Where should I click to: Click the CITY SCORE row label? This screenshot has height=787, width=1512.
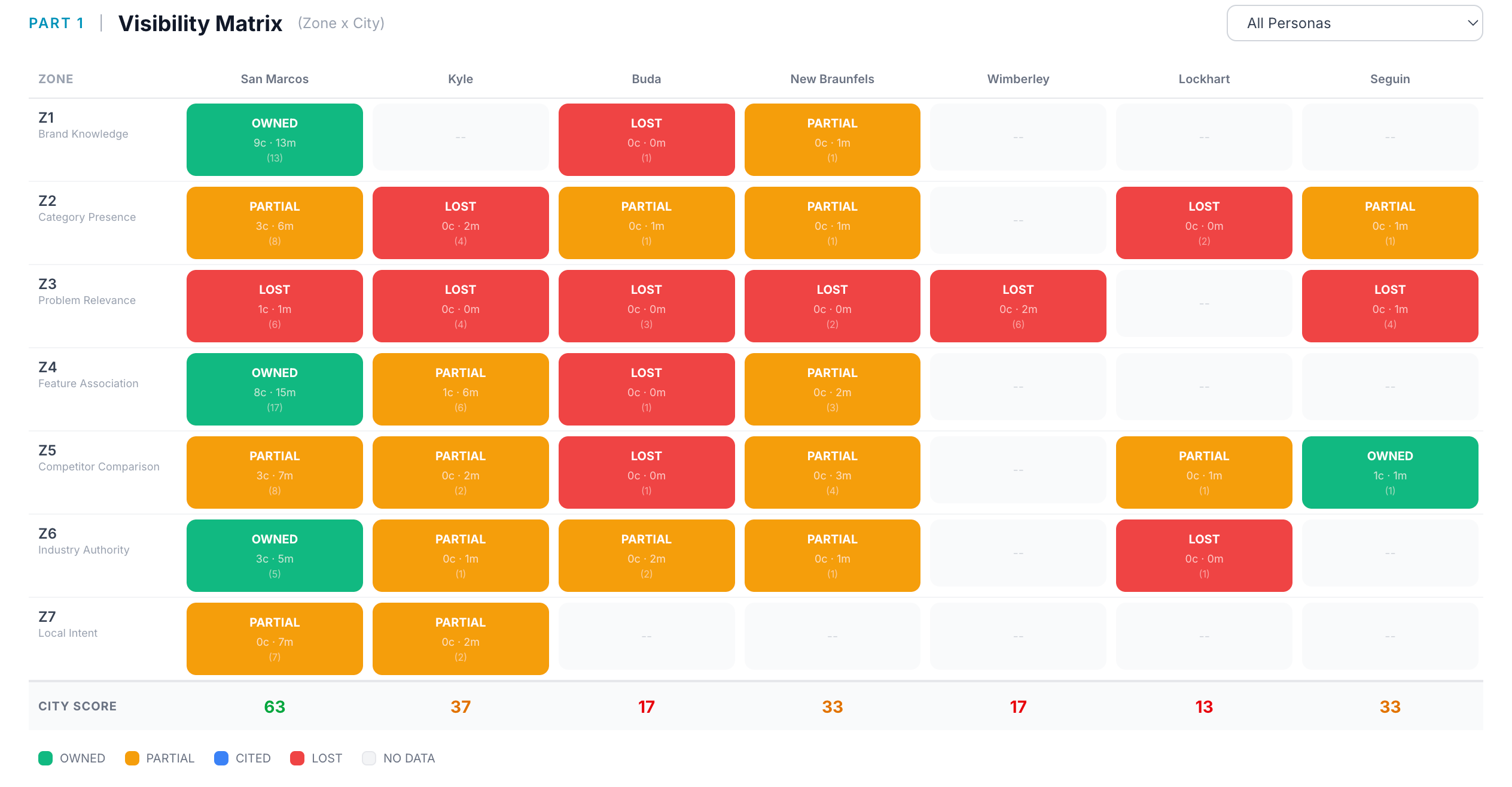[x=77, y=706]
